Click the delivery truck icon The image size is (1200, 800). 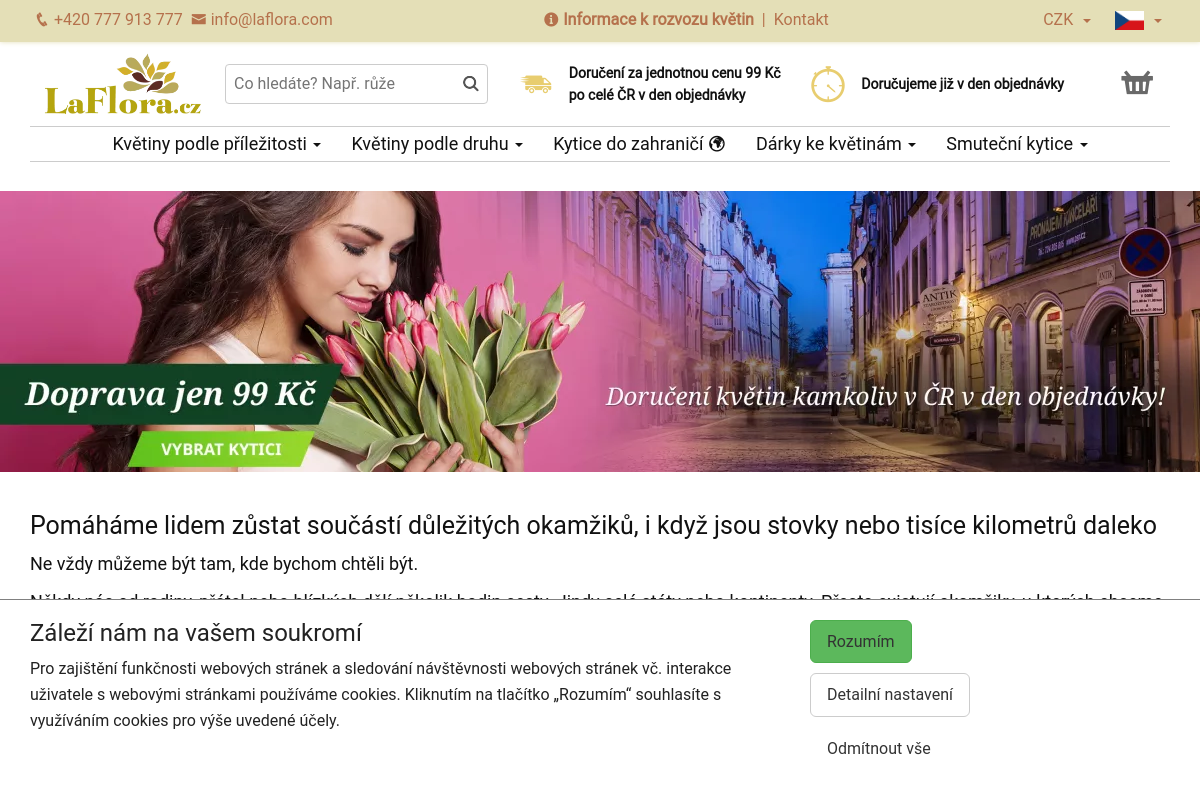pos(536,84)
